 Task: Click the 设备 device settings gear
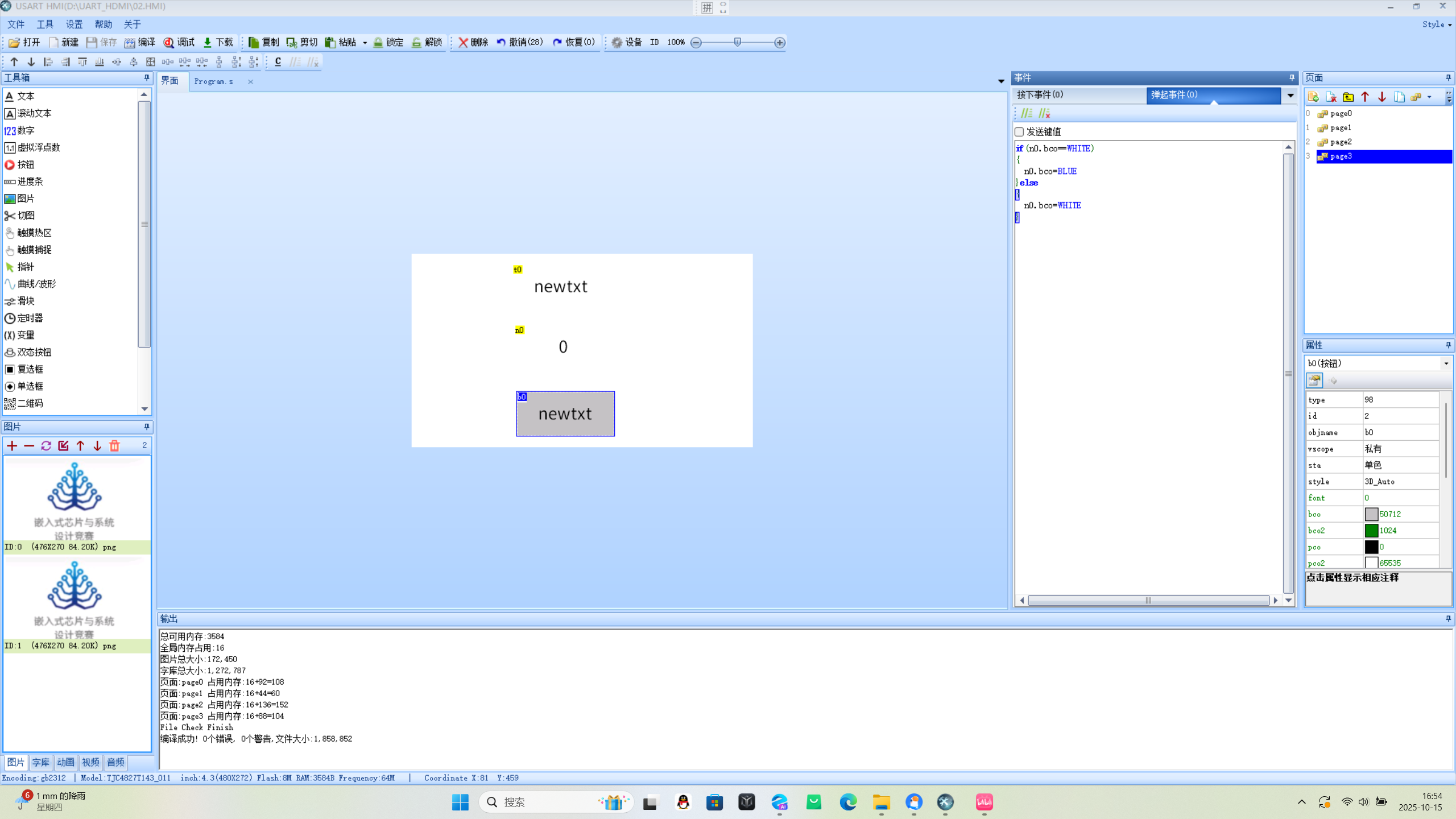click(617, 42)
